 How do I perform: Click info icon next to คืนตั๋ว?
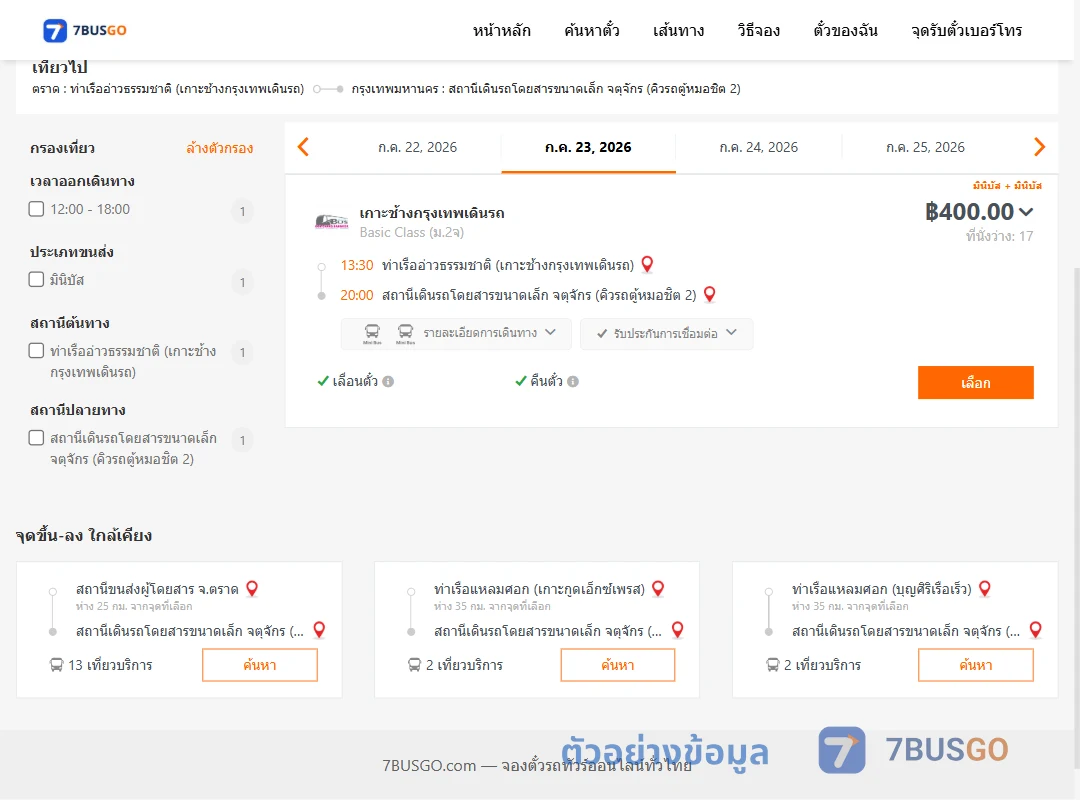[x=573, y=381]
